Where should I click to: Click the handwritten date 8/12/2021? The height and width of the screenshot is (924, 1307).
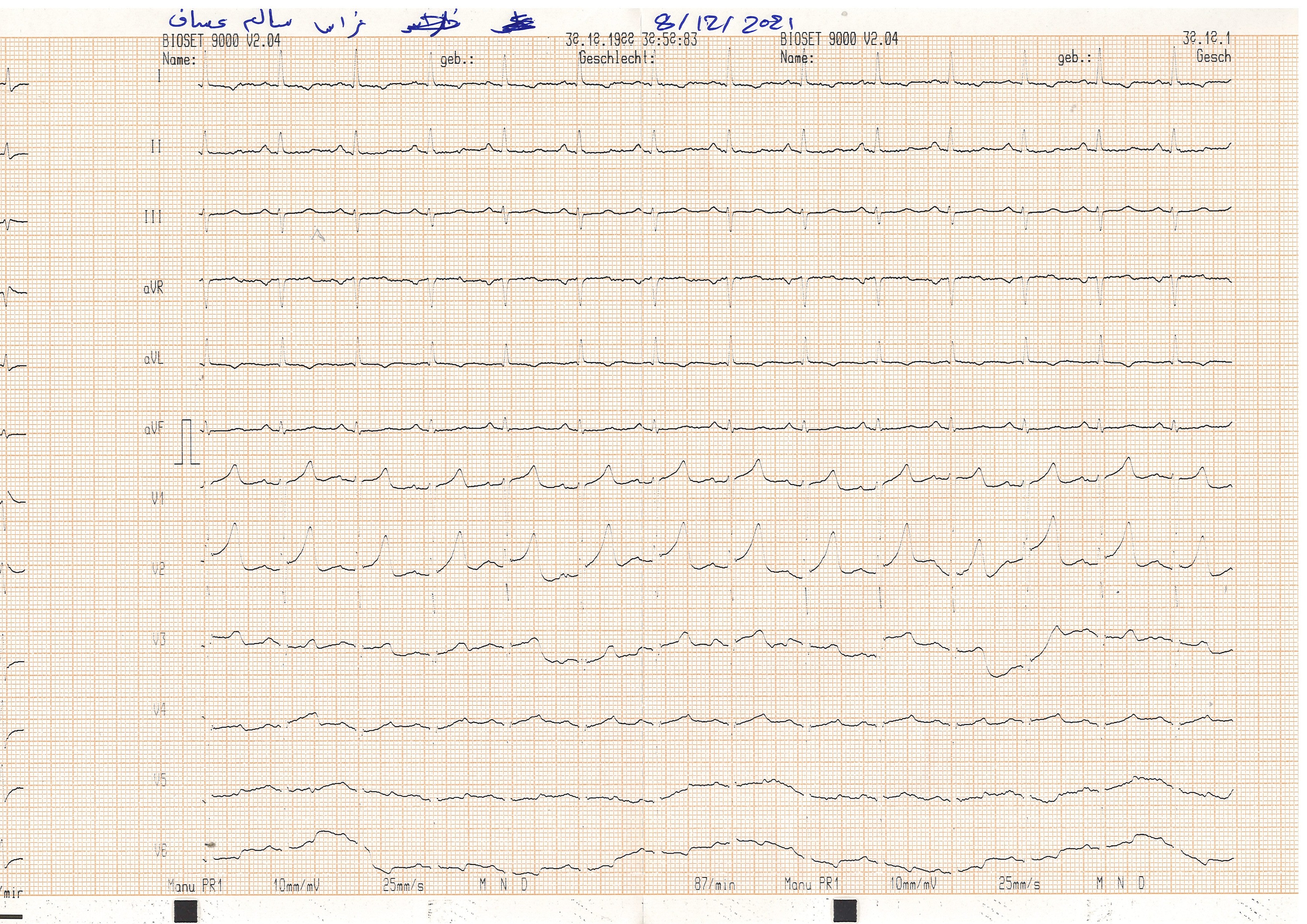click(724, 24)
